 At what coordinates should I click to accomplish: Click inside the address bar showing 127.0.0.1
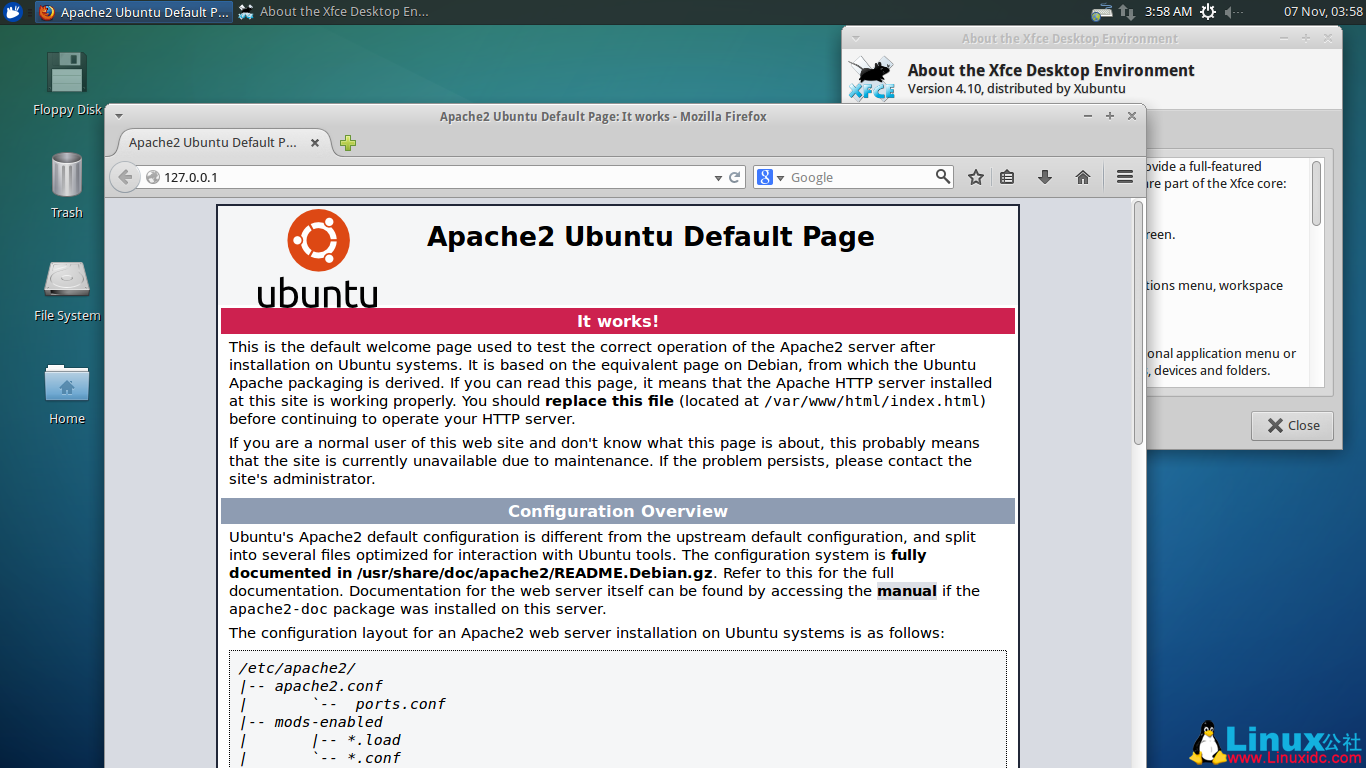click(x=400, y=176)
